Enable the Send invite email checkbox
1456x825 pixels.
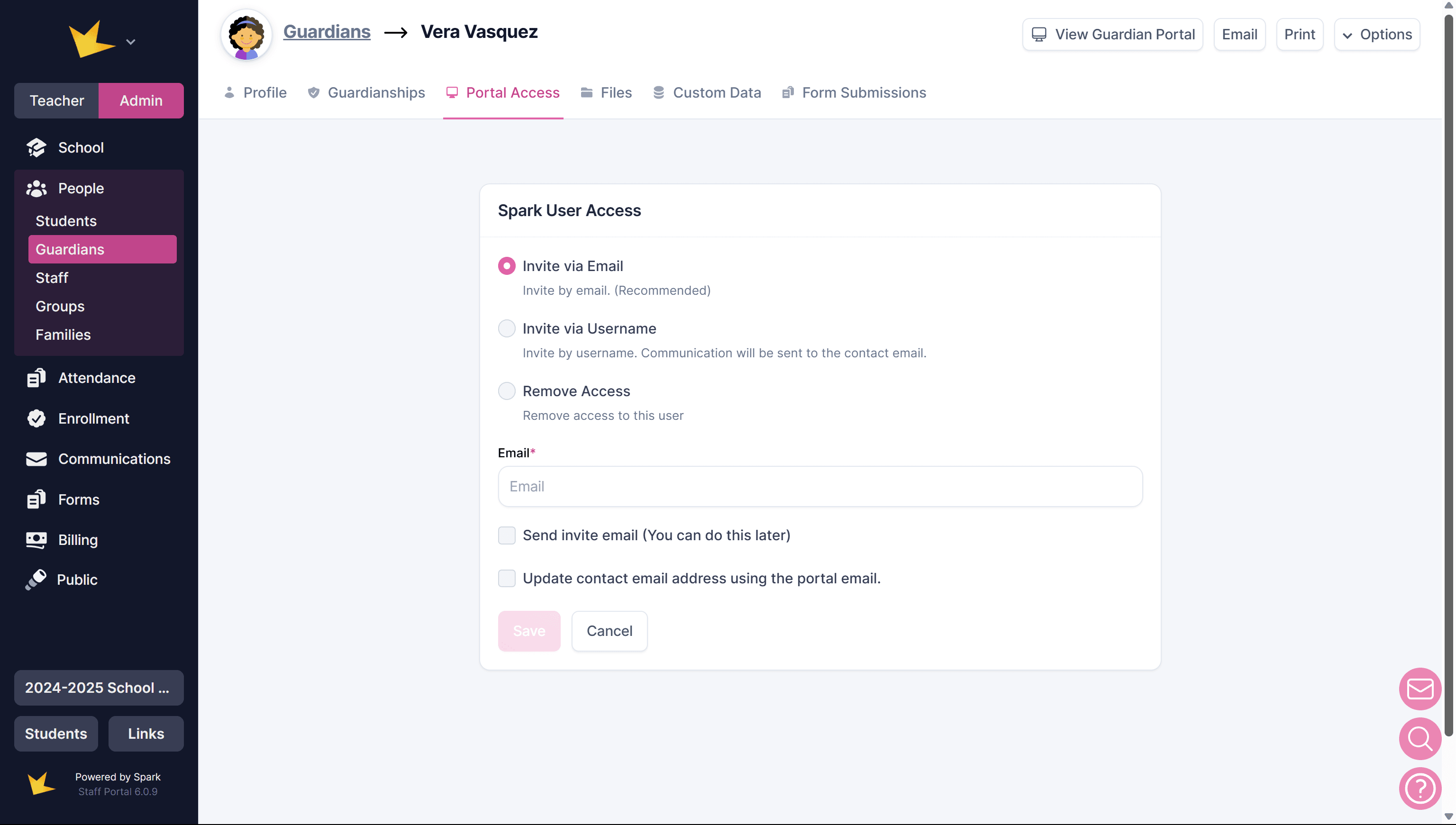(506, 535)
